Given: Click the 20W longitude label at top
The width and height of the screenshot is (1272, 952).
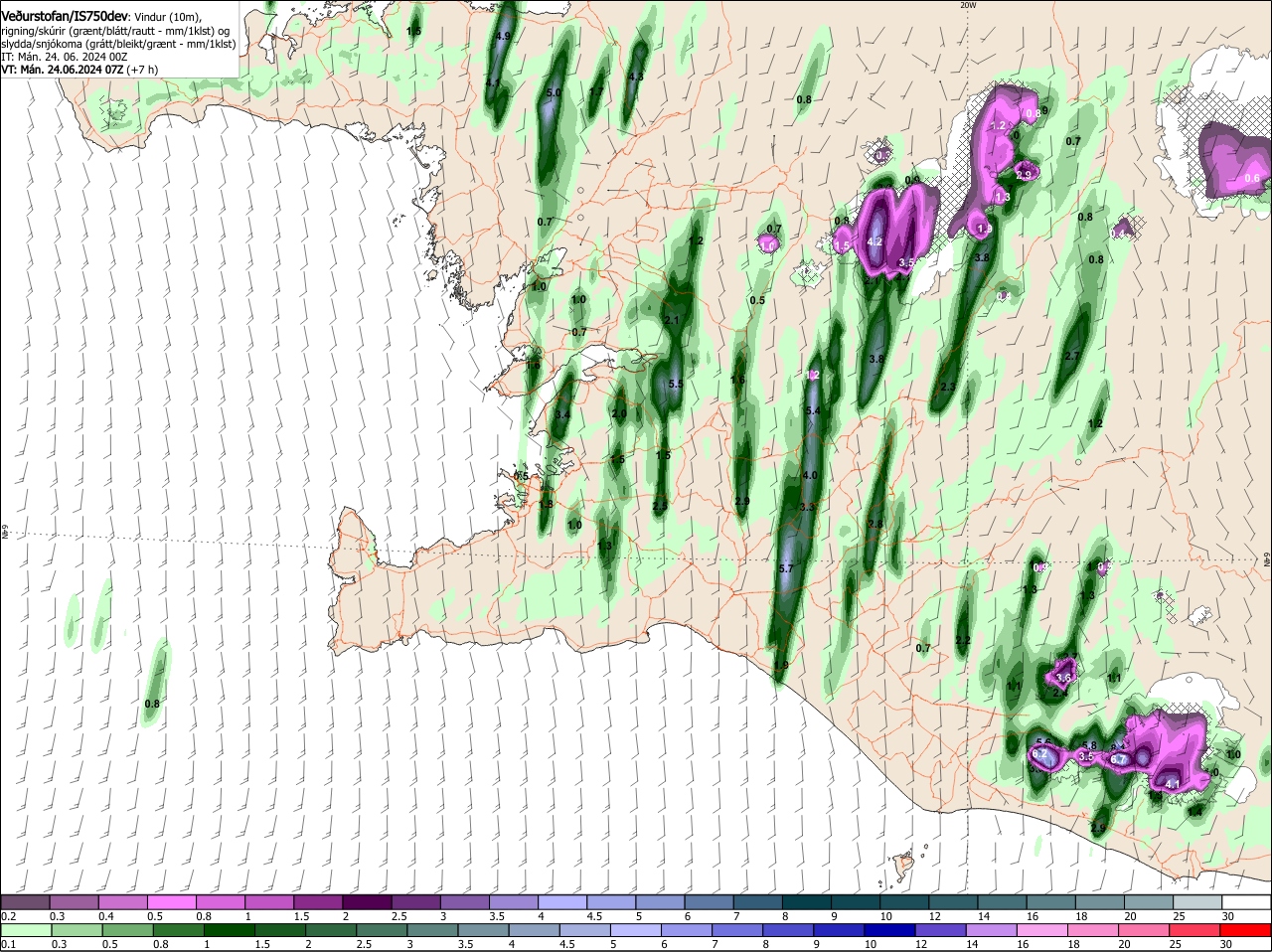Looking at the screenshot, I should click(x=968, y=5).
